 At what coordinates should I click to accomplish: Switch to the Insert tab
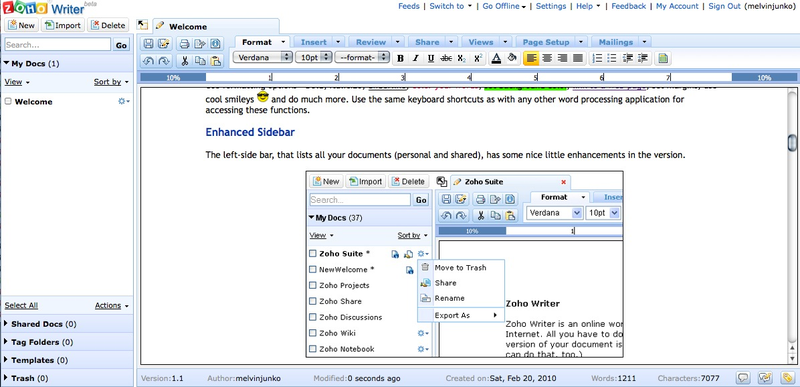coord(314,42)
